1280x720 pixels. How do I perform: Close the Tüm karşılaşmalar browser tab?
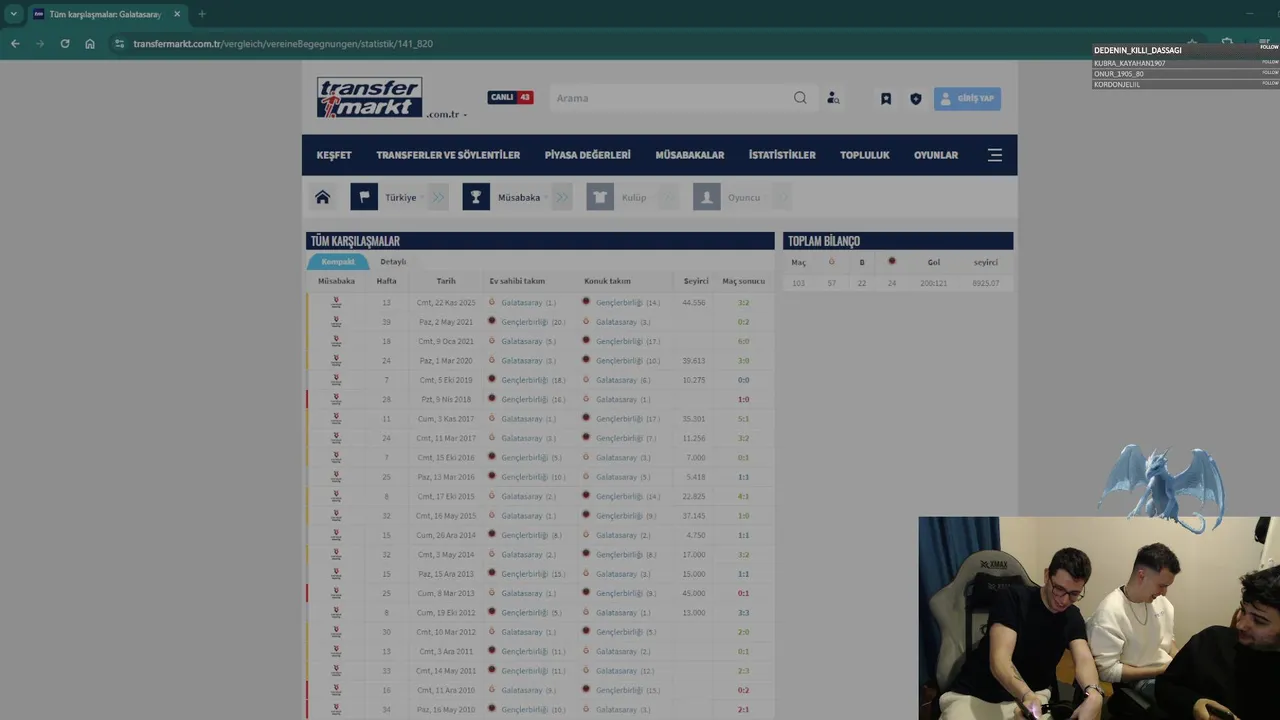177,14
